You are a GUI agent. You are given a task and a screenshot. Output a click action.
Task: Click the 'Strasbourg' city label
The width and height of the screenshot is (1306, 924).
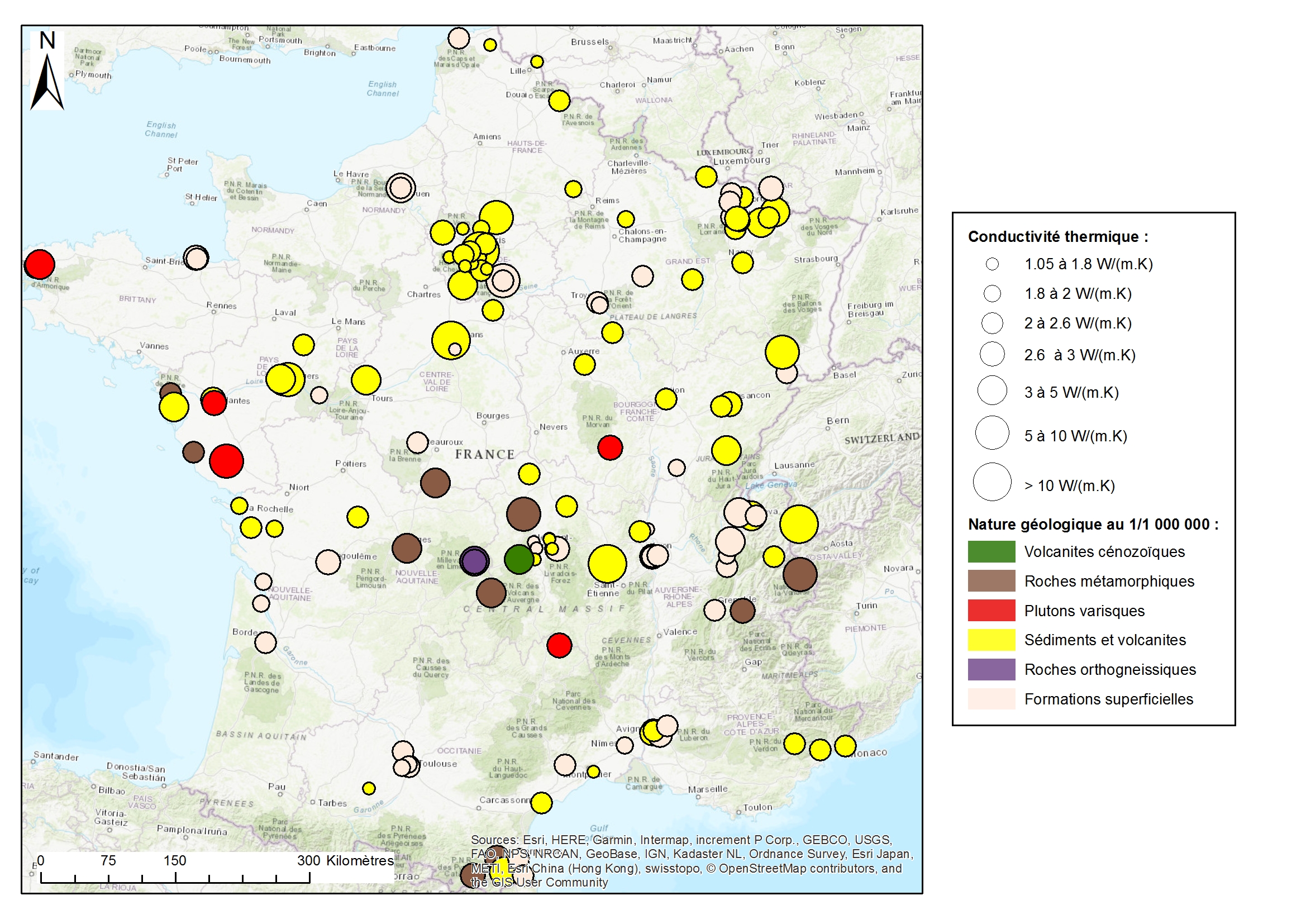tap(816, 259)
